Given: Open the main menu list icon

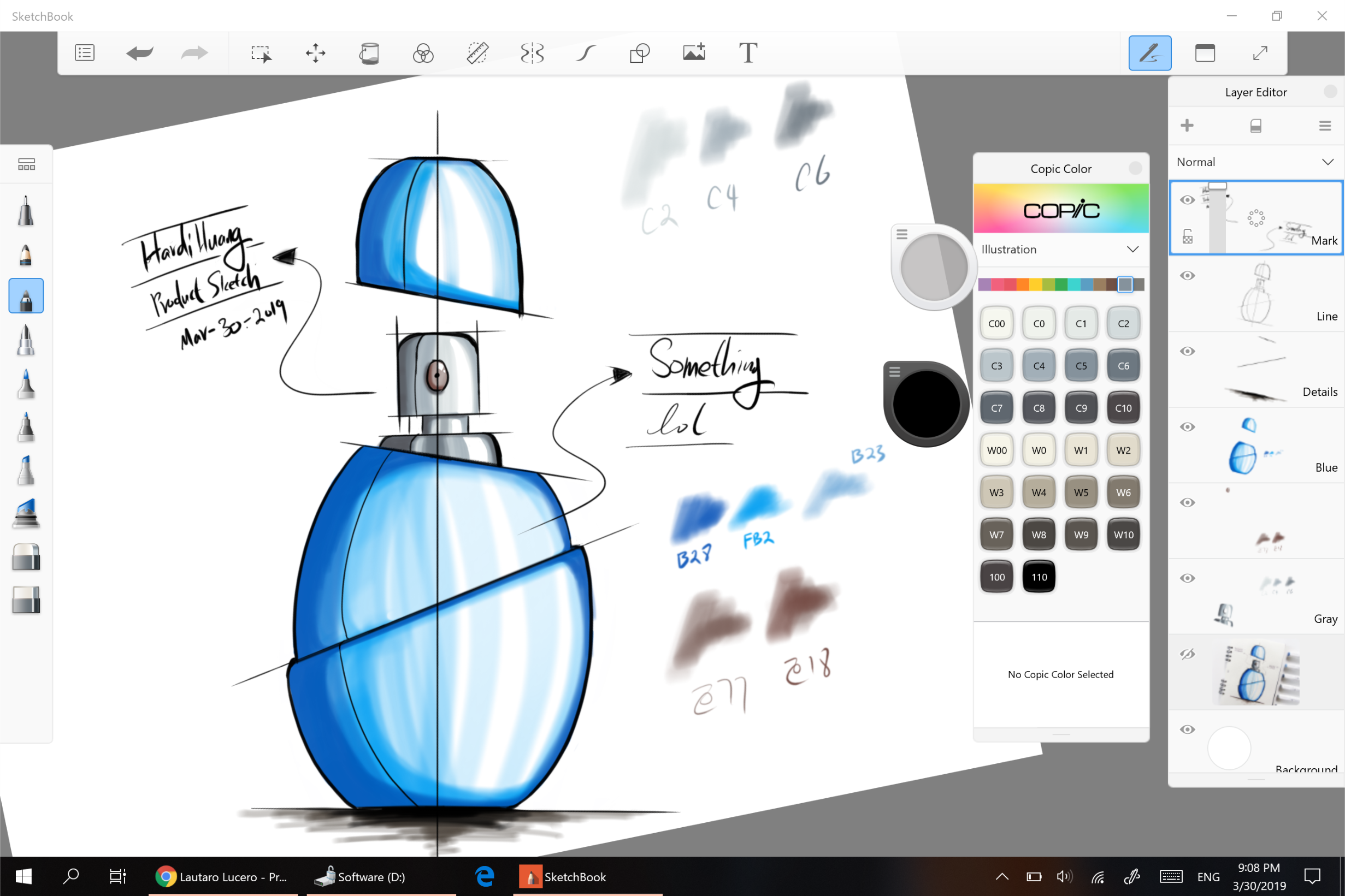Looking at the screenshot, I should [85, 53].
